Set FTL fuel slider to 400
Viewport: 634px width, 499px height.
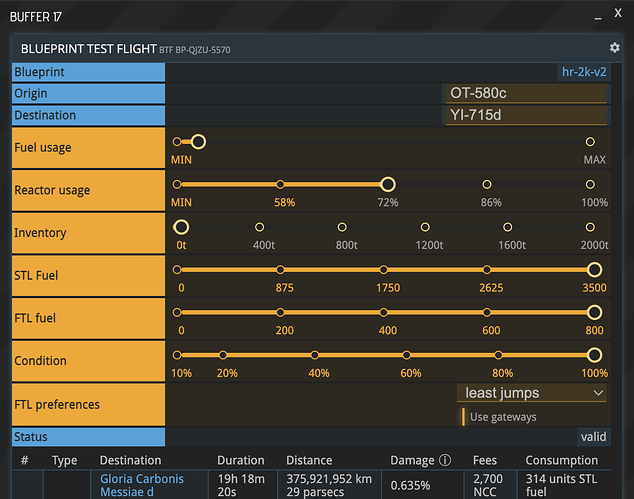383,312
